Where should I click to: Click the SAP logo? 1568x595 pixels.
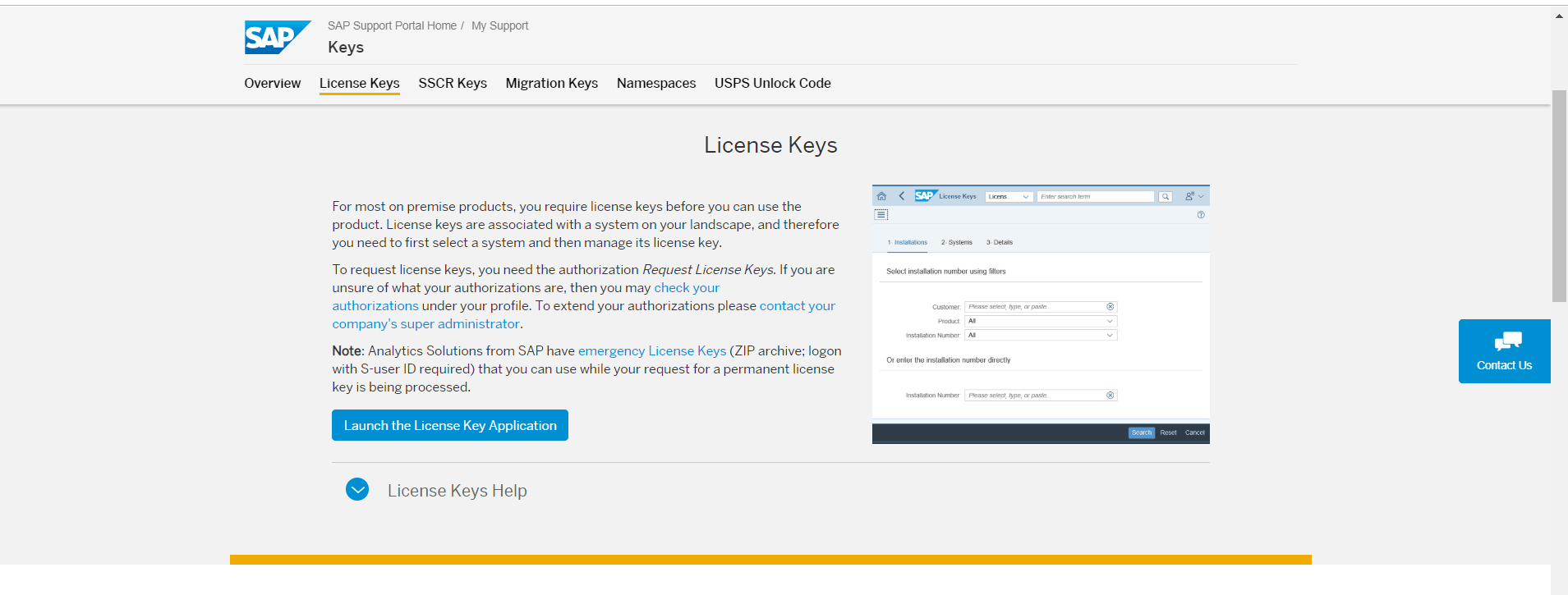coord(278,38)
